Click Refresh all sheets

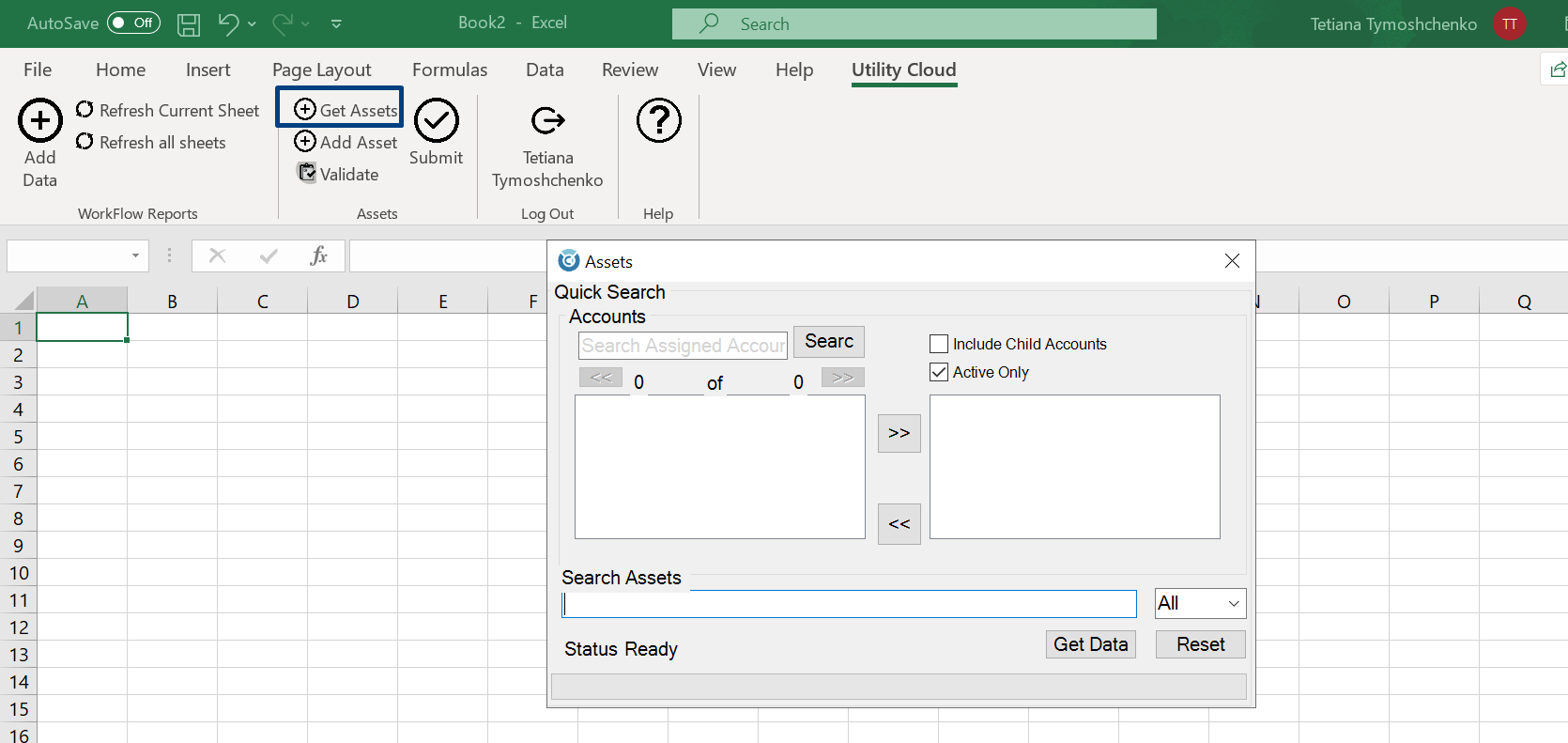[x=150, y=143]
